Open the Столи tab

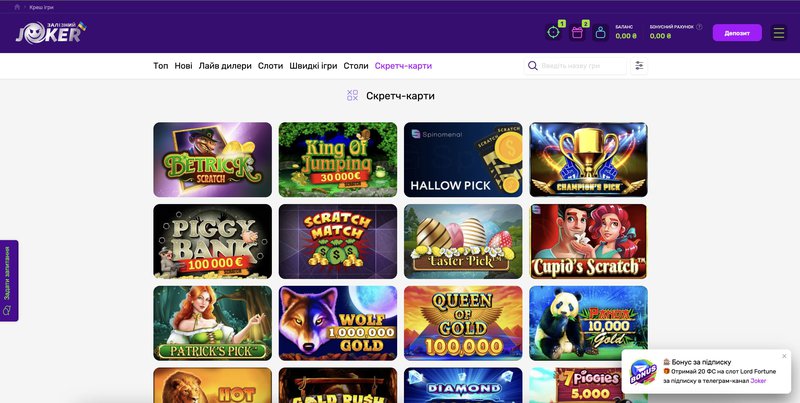tap(356, 66)
